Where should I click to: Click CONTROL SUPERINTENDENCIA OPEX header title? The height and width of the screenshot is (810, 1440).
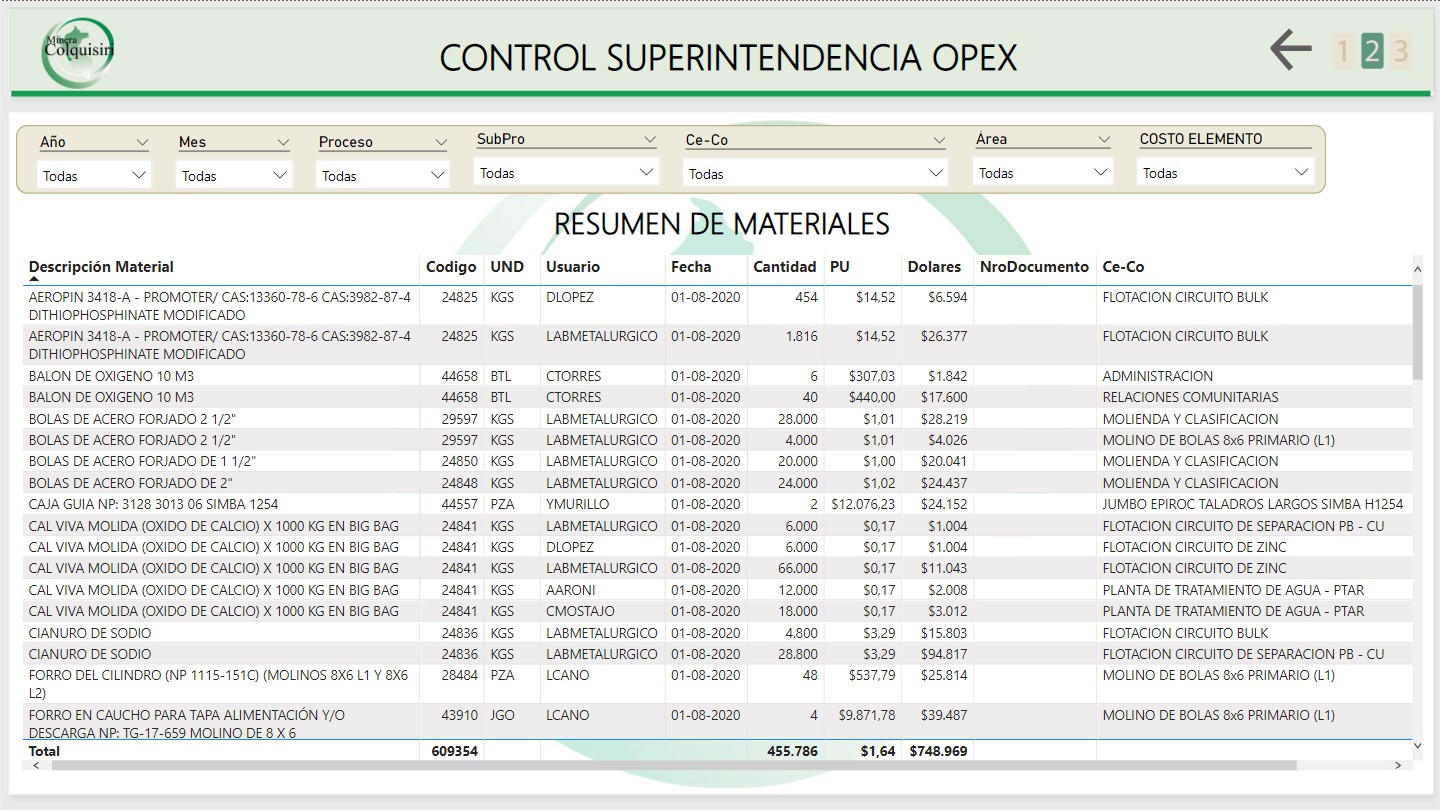(x=728, y=58)
